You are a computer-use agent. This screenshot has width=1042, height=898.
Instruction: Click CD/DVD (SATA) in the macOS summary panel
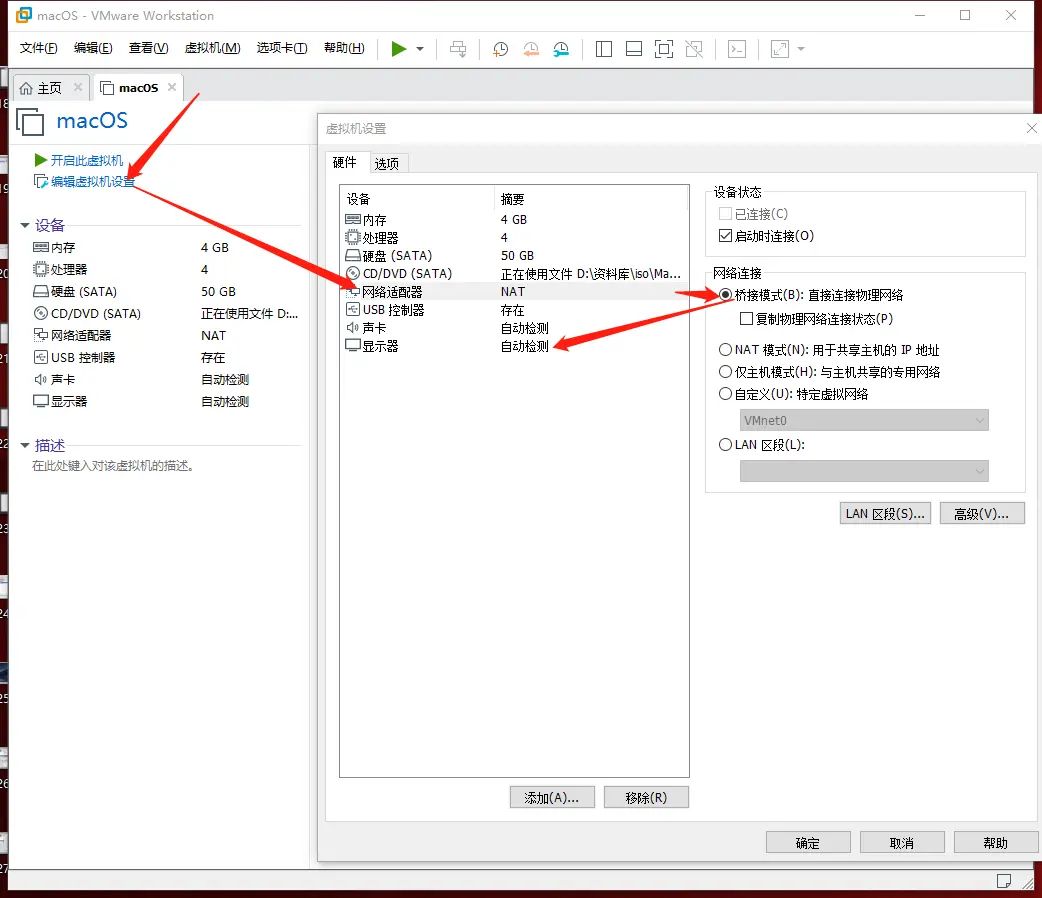87,313
